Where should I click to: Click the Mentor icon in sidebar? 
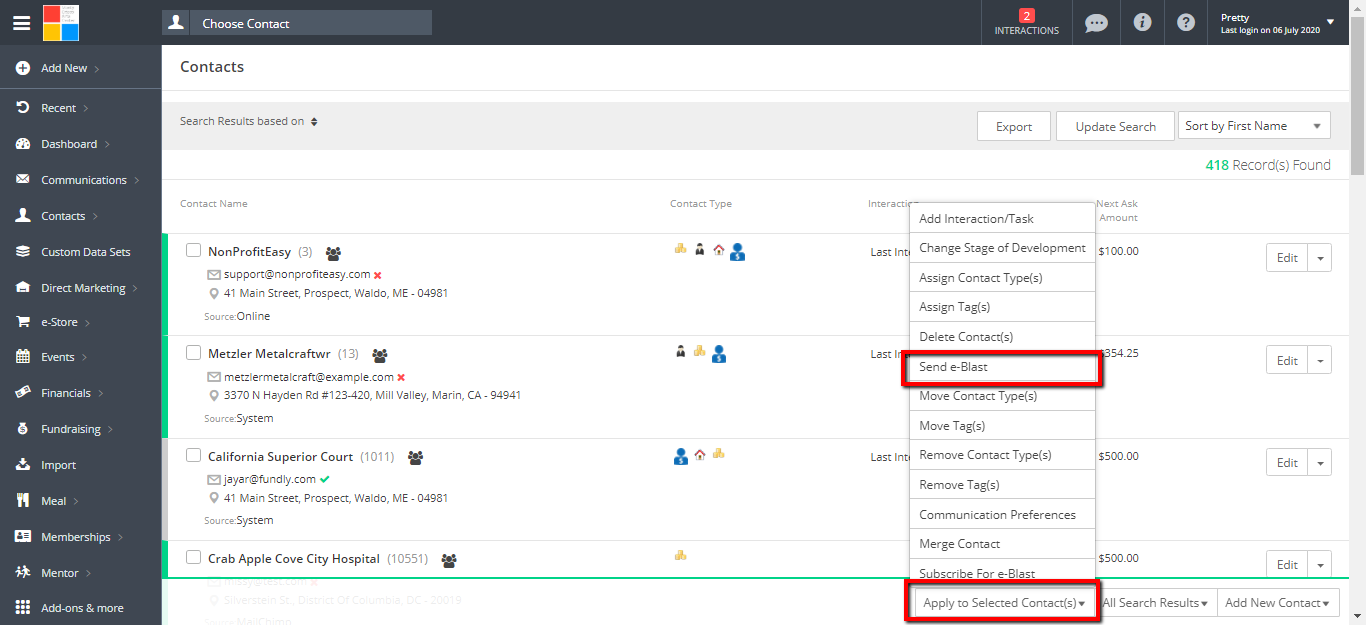coord(22,573)
